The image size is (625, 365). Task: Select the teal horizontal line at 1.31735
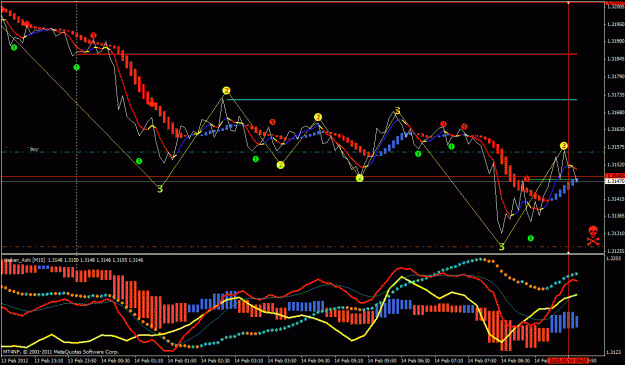pyautogui.click(x=402, y=99)
